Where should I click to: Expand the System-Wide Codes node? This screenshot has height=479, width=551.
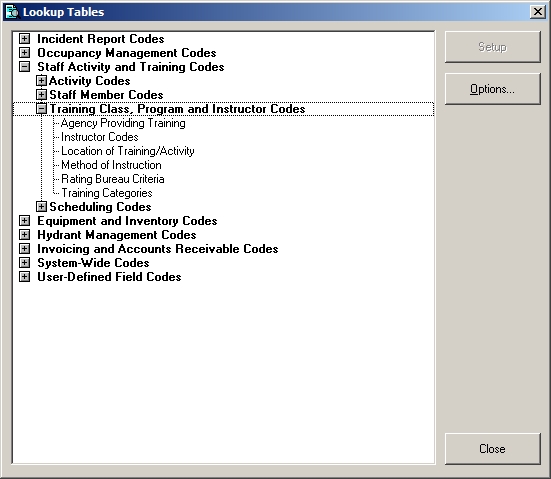tap(24, 263)
